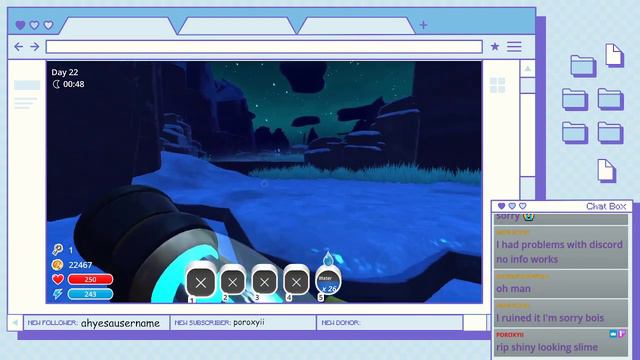Click the Day 22 label
Screen dimensions: 640x360
[x=64, y=72]
